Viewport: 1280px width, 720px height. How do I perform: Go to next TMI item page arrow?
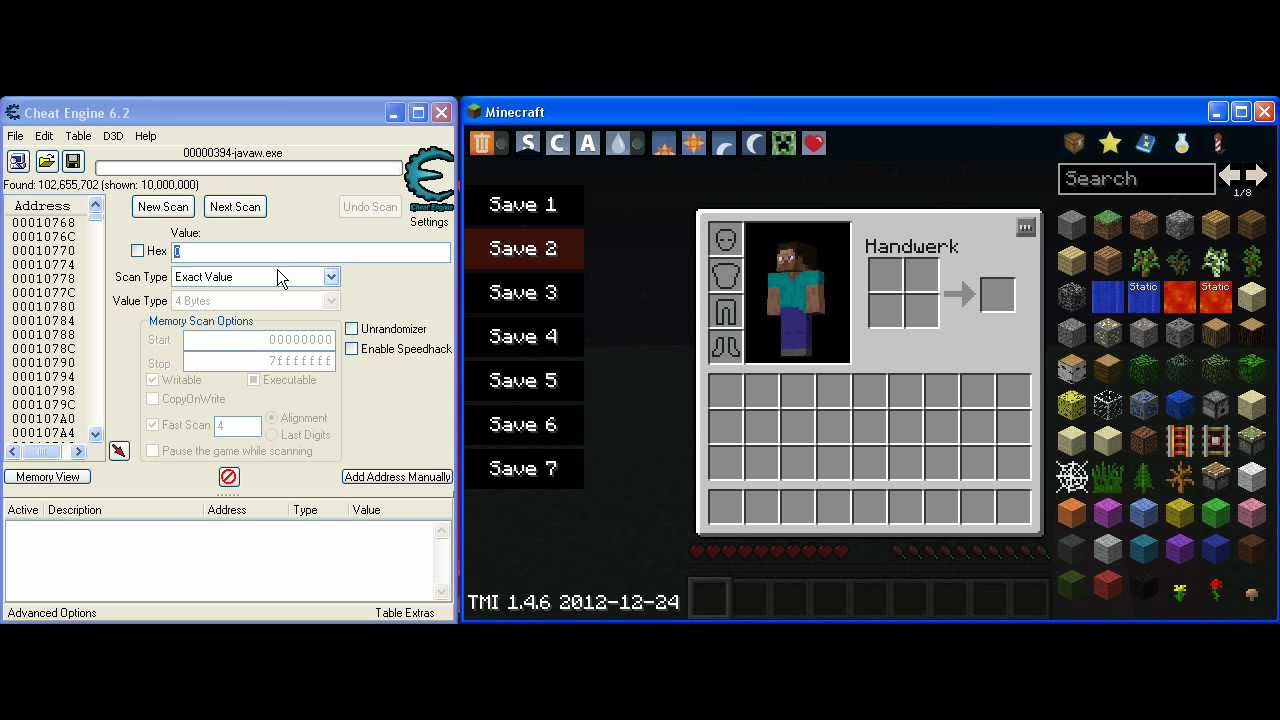click(1256, 176)
